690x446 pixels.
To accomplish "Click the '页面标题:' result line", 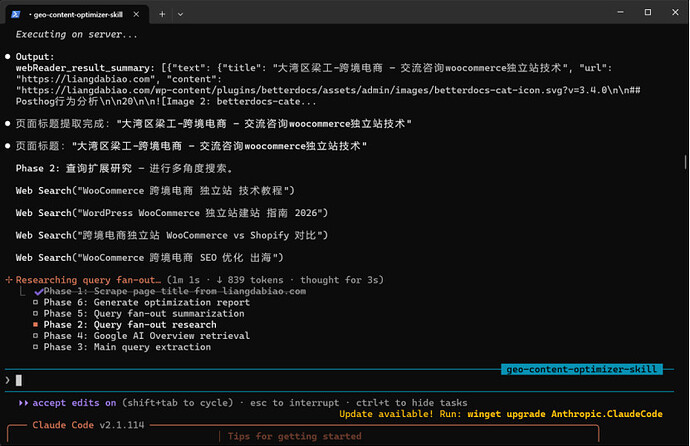I will pyautogui.click(x=191, y=146).
